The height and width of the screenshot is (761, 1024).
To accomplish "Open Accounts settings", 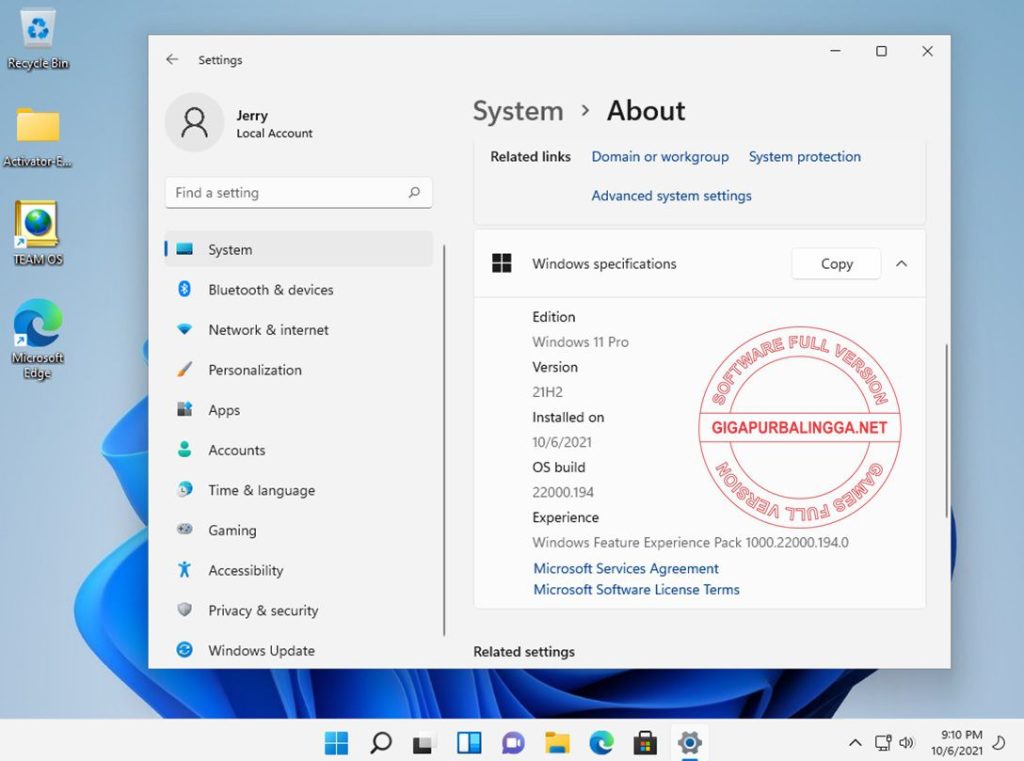I will click(x=298, y=449).
